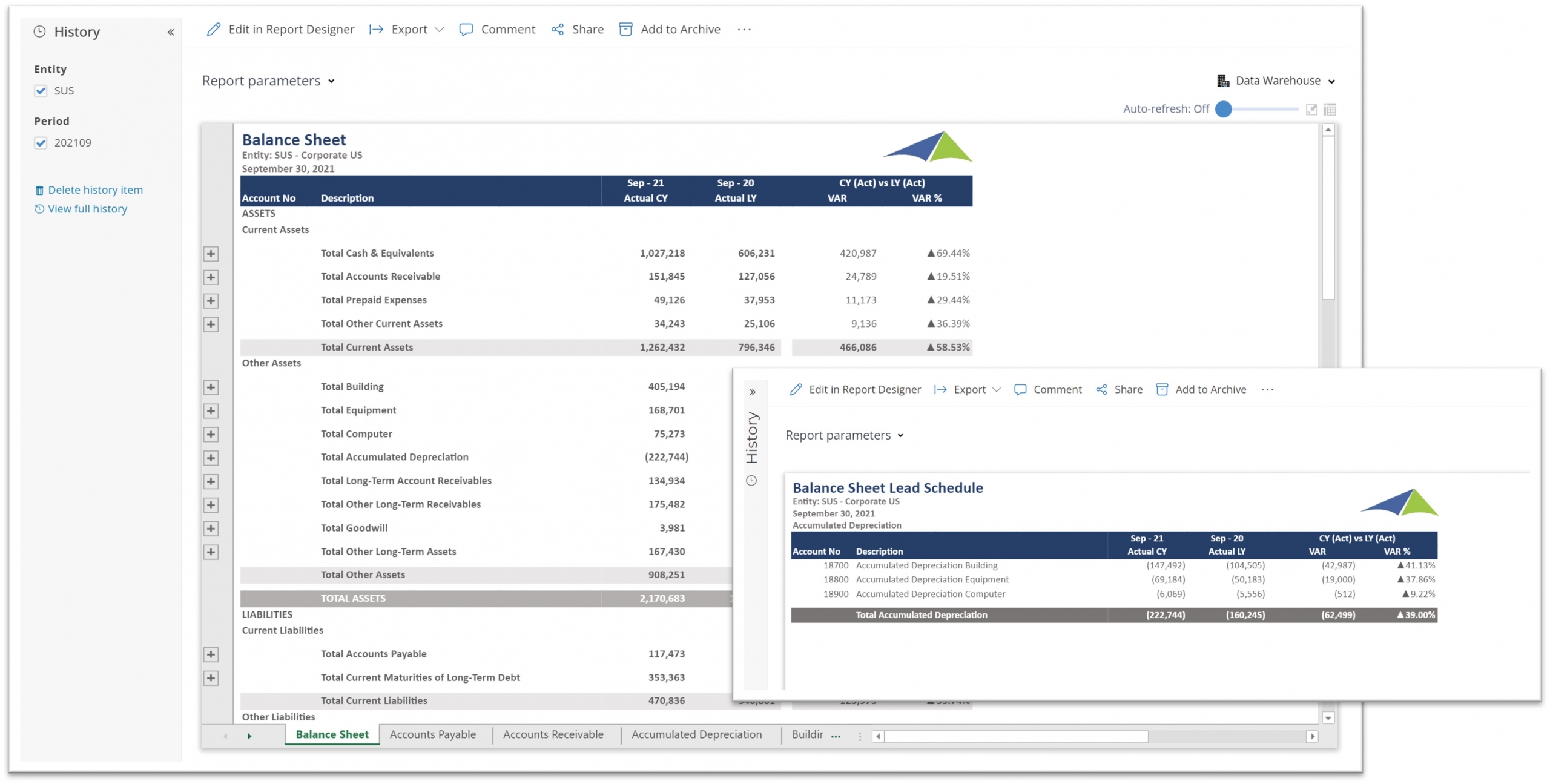Toggle the Auto-refresh switch
1550x784 pixels.
pyautogui.click(x=1224, y=109)
